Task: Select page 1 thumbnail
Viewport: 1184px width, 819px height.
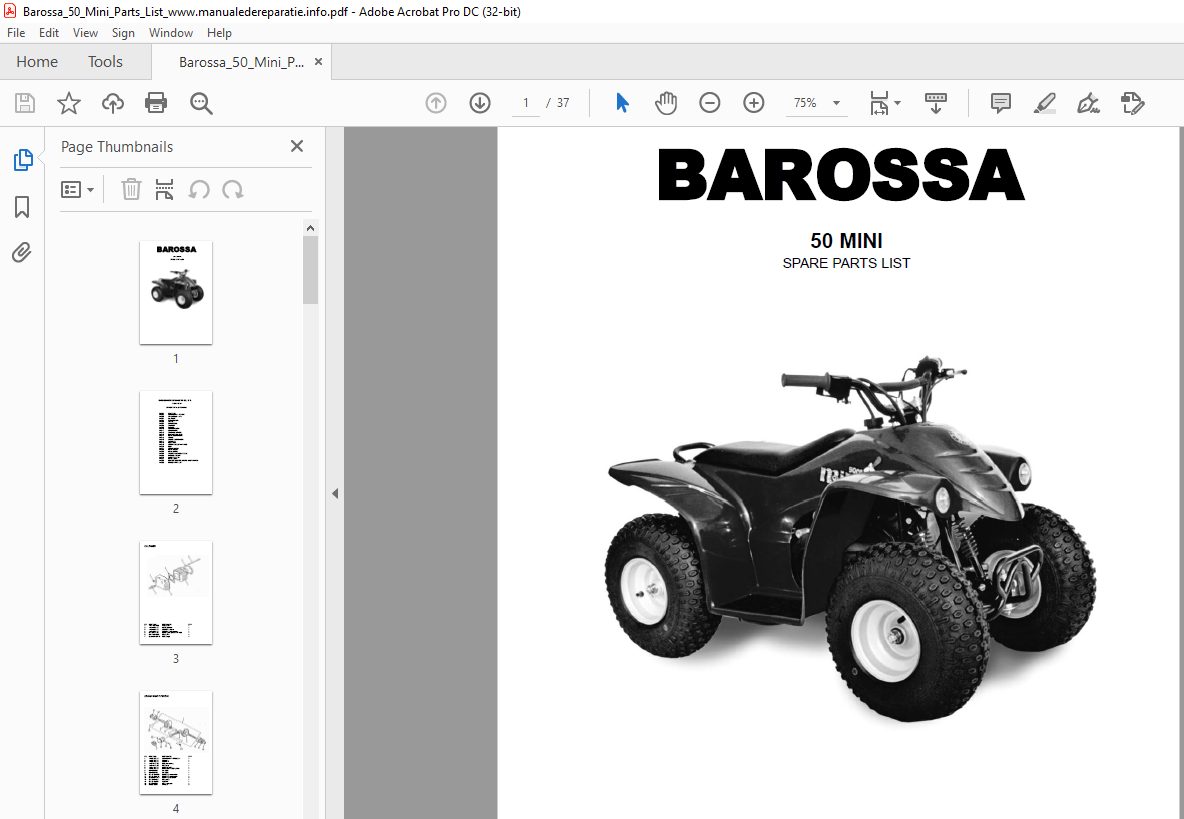Action: coord(176,293)
